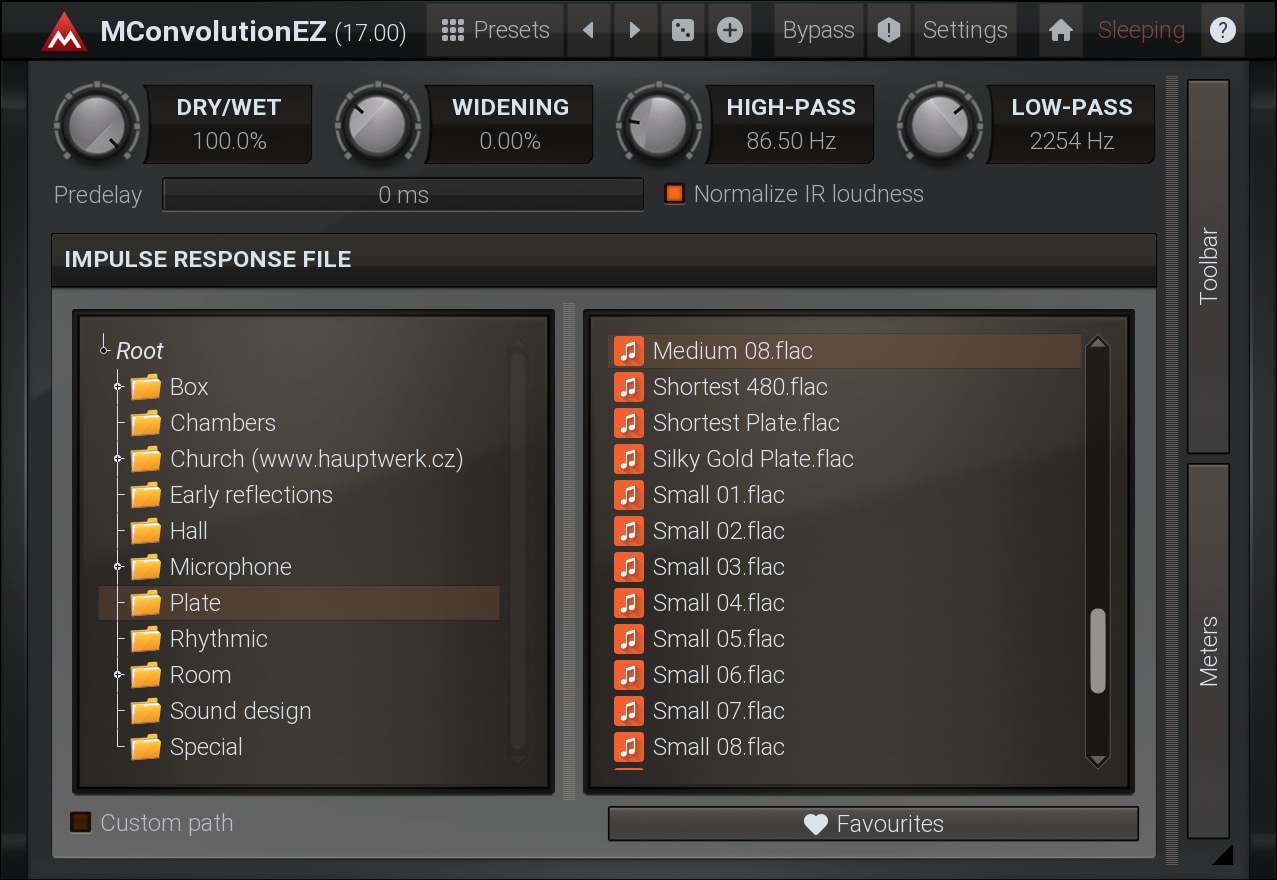Open the home icon menu
This screenshot has width=1277, height=880.
tap(1061, 31)
